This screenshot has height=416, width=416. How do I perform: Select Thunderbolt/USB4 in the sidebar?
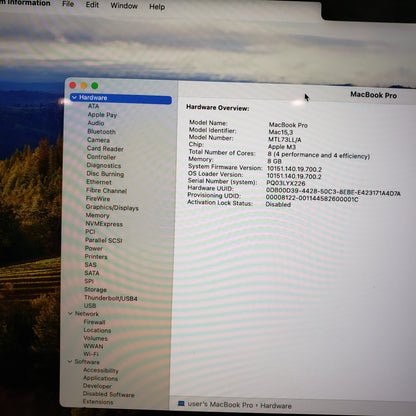click(111, 298)
